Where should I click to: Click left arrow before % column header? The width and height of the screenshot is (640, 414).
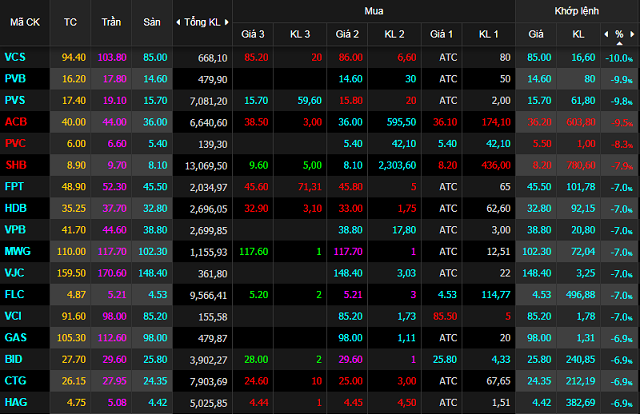[605, 35]
